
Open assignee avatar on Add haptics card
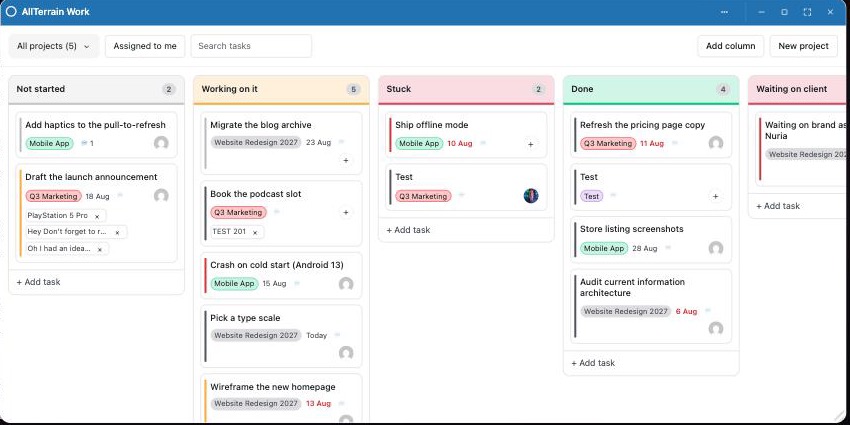coord(161,143)
